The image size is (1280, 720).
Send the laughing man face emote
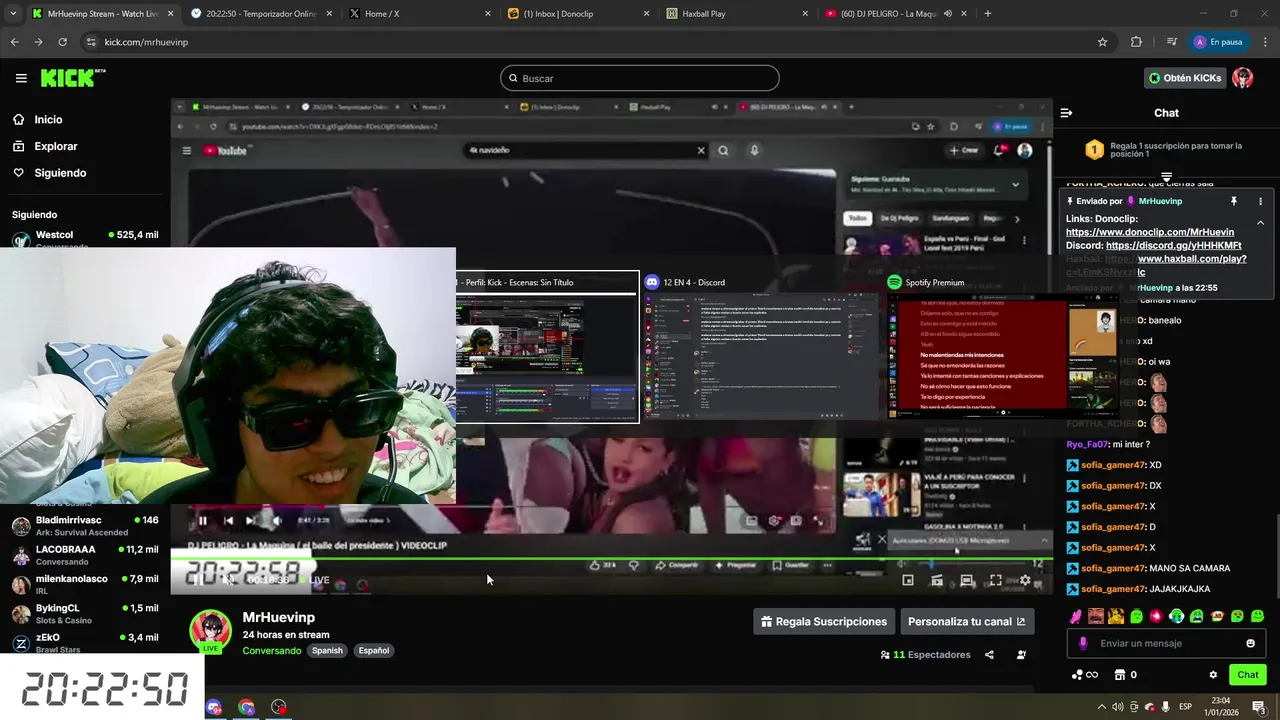tap(1096, 616)
